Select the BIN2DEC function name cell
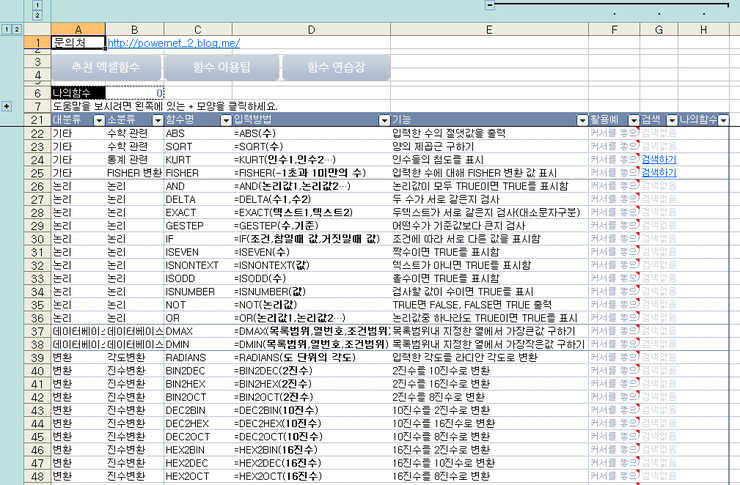This screenshot has height=485, width=740. pyautogui.click(x=198, y=371)
